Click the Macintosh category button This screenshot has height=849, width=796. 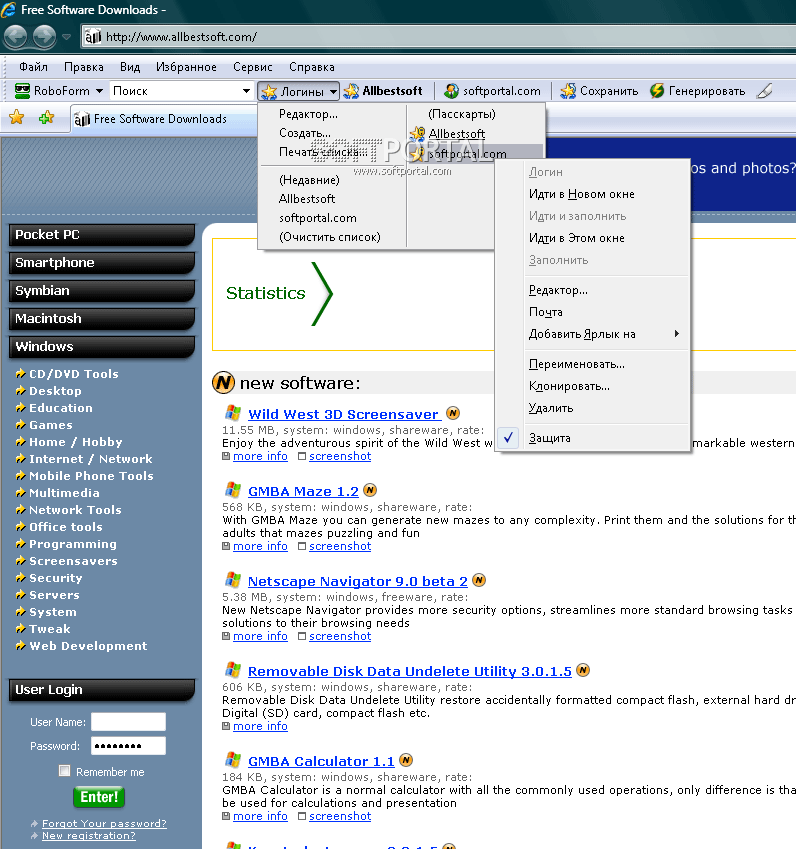tap(102, 319)
